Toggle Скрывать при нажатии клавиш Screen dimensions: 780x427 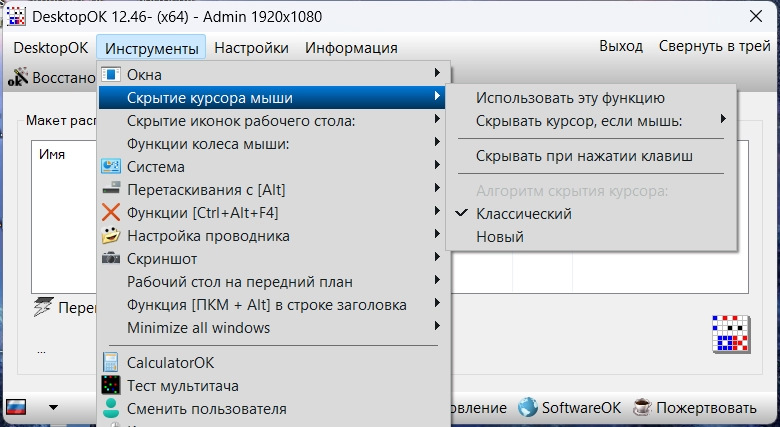point(584,156)
